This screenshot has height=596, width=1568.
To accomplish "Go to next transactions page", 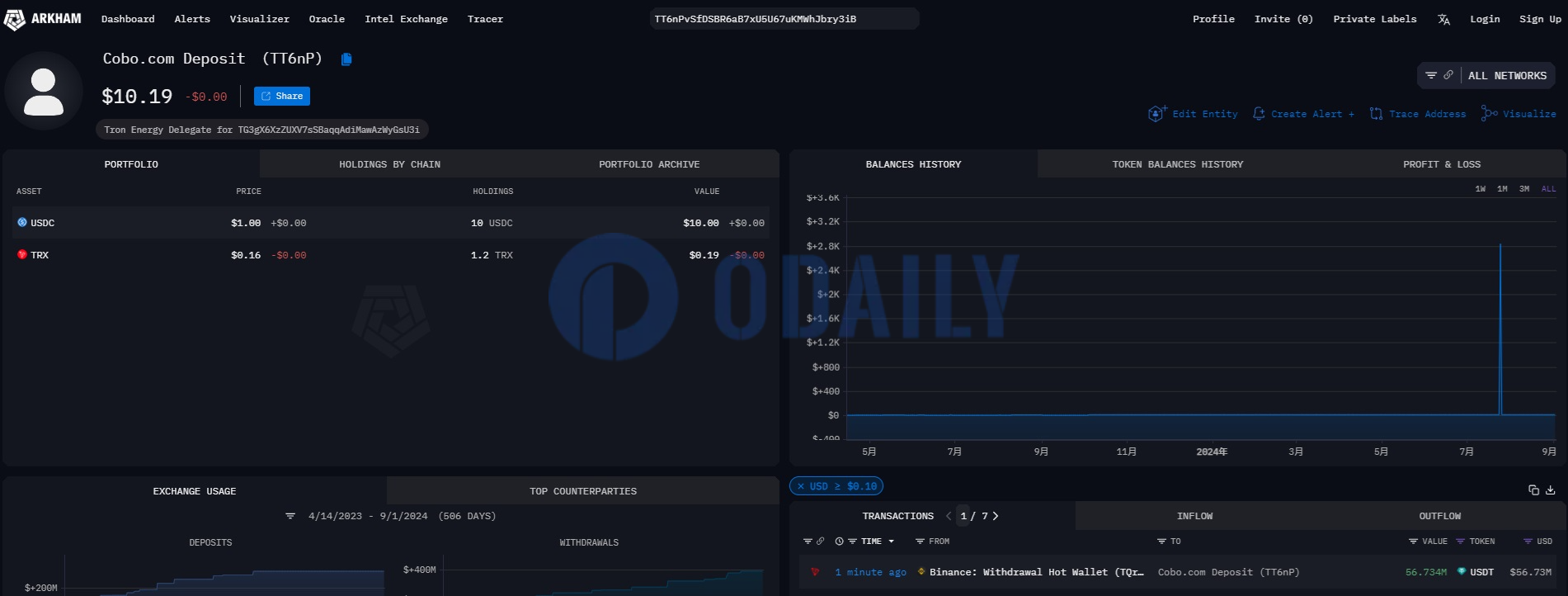I will 996,516.
